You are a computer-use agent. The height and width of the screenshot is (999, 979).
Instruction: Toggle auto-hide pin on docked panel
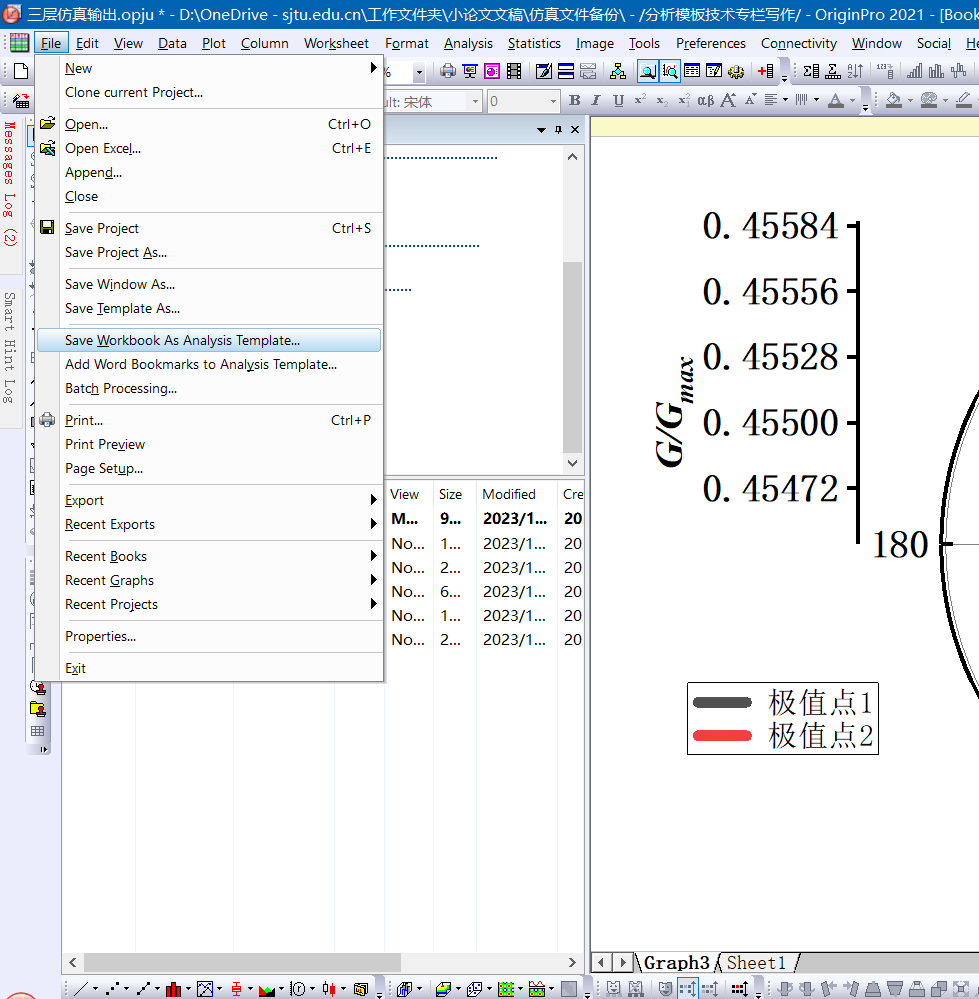click(x=557, y=130)
